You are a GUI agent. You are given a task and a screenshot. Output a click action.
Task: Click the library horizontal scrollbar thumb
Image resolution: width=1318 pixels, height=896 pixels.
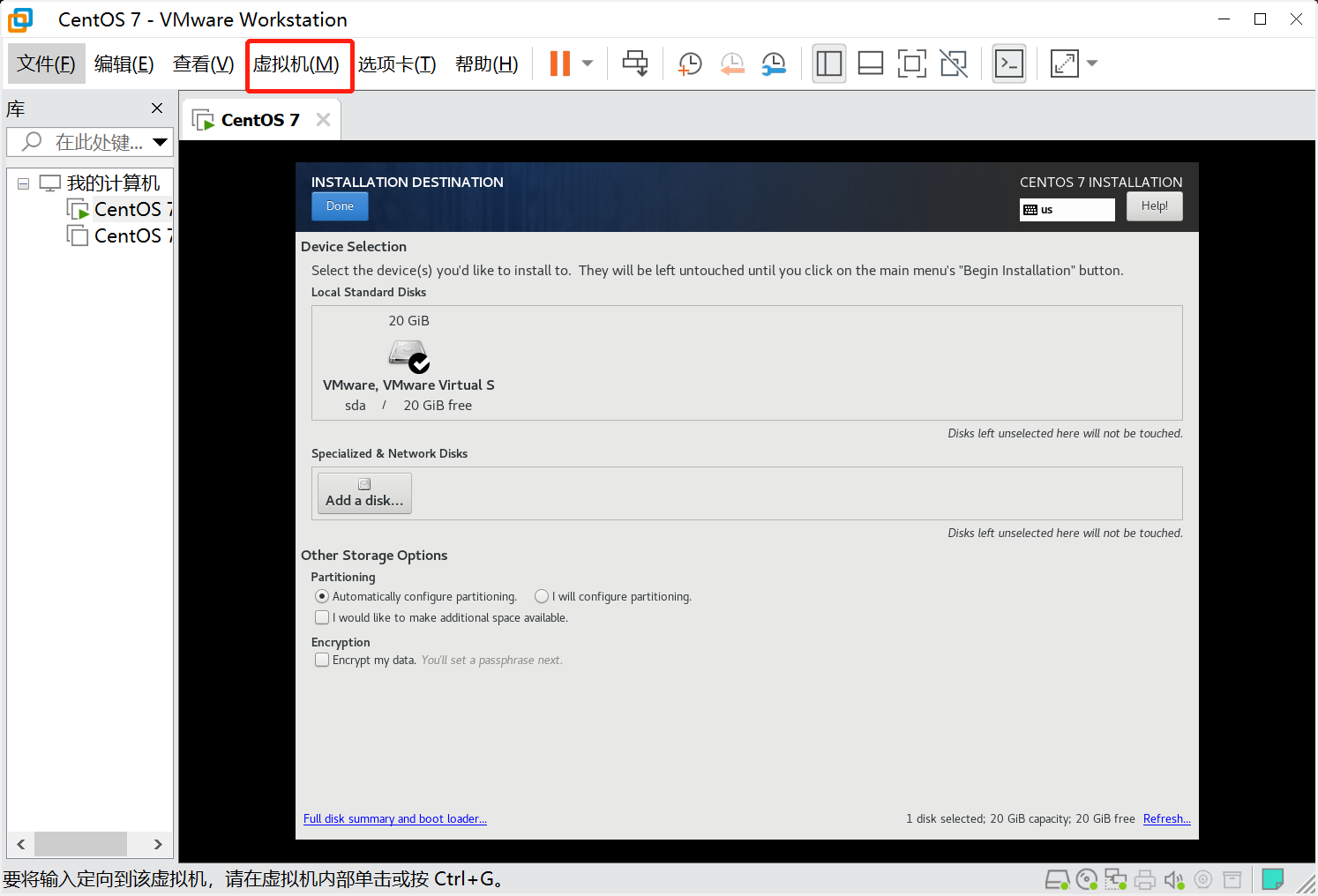pos(81,844)
